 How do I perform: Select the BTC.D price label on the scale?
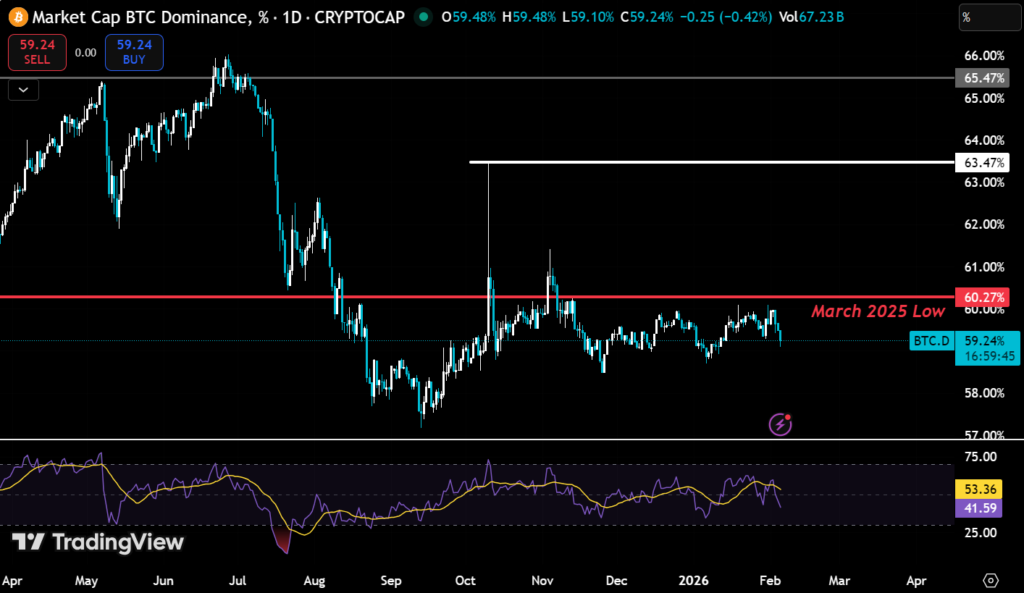(x=930, y=341)
